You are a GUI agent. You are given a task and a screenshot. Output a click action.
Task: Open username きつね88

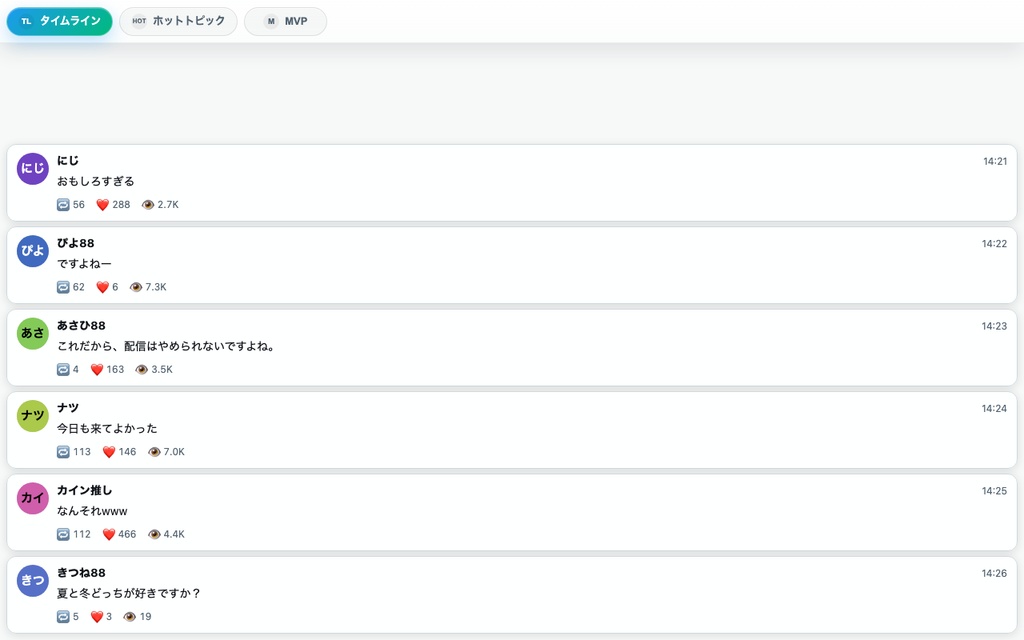[81, 572]
